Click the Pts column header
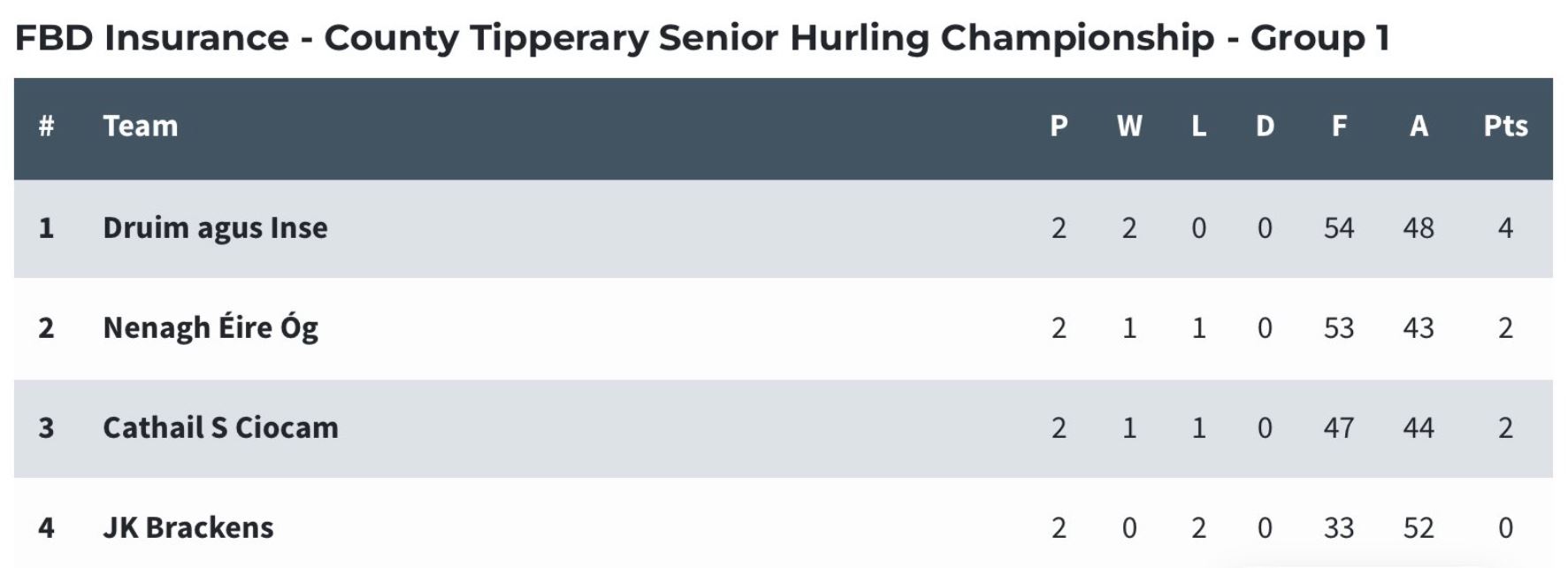The width and height of the screenshot is (1568, 568). pos(1505,126)
